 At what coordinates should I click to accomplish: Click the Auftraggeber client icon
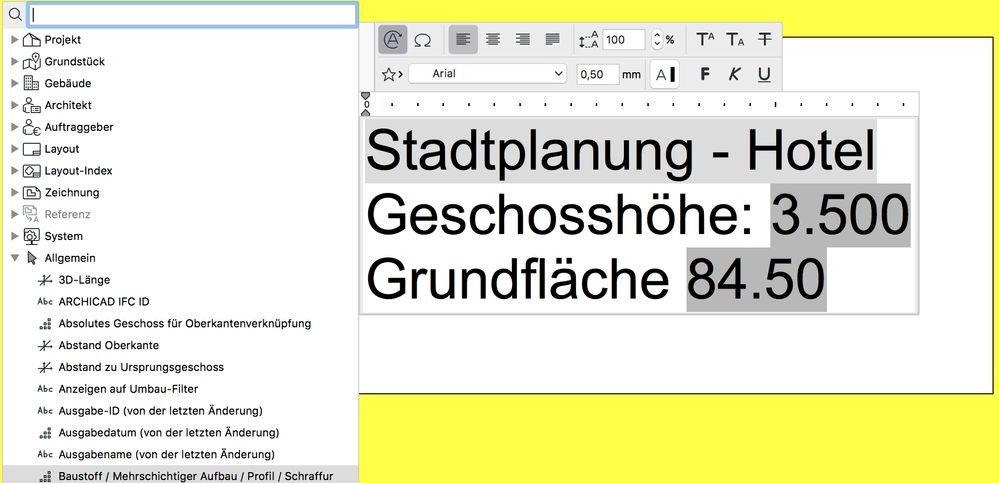32,127
